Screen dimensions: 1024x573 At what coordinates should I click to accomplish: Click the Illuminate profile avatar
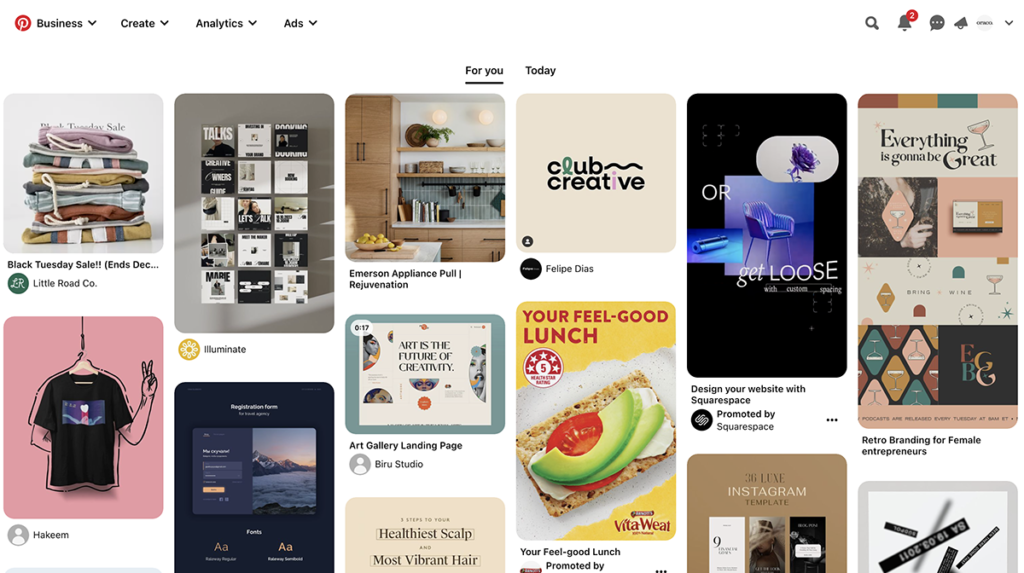coord(189,350)
